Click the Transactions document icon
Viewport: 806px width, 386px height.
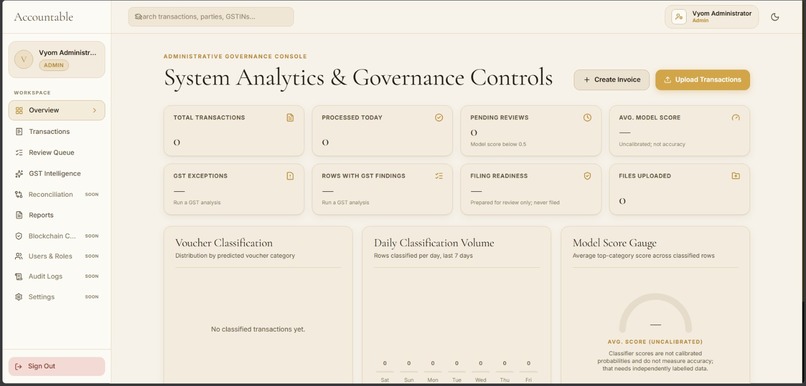pos(19,132)
